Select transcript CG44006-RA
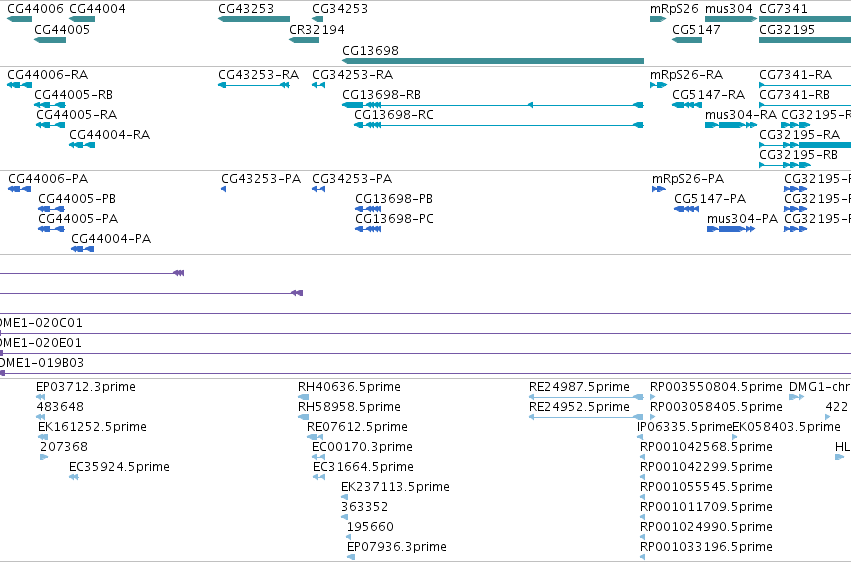Screen dimensions: 851x562 (x=20, y=85)
